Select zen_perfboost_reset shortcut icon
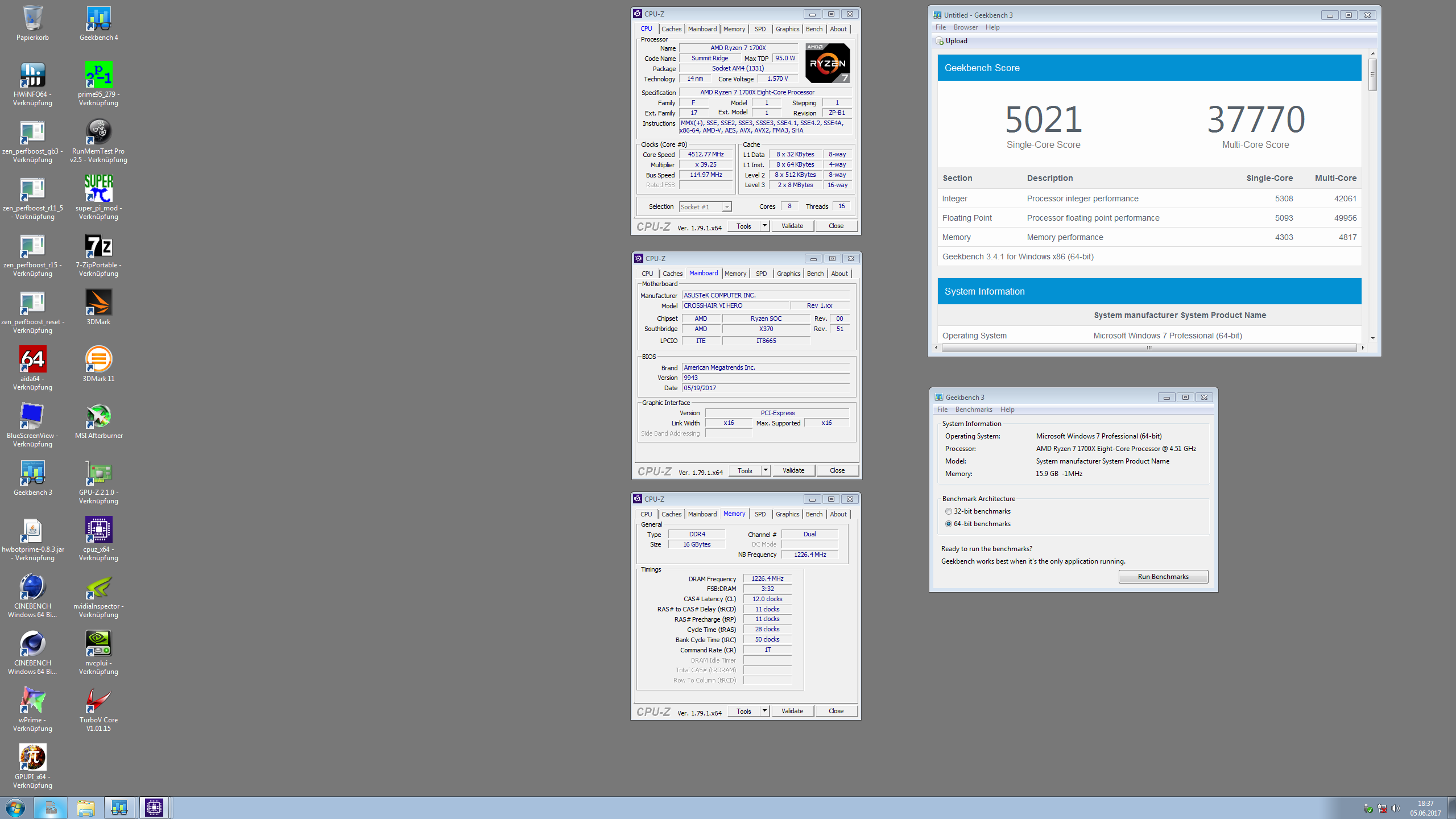This screenshot has width=1456, height=819. click(32, 312)
